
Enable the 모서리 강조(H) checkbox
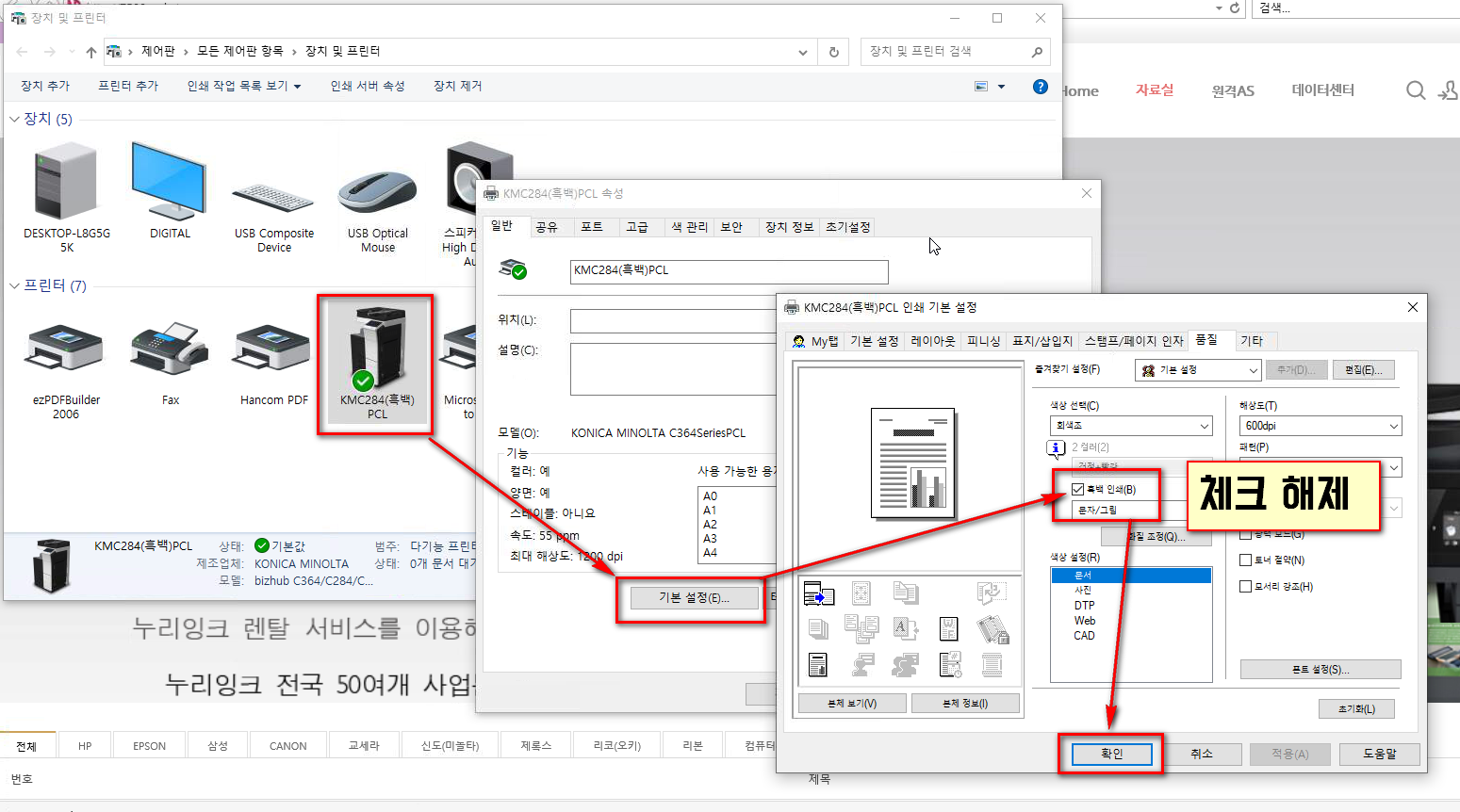(1245, 585)
